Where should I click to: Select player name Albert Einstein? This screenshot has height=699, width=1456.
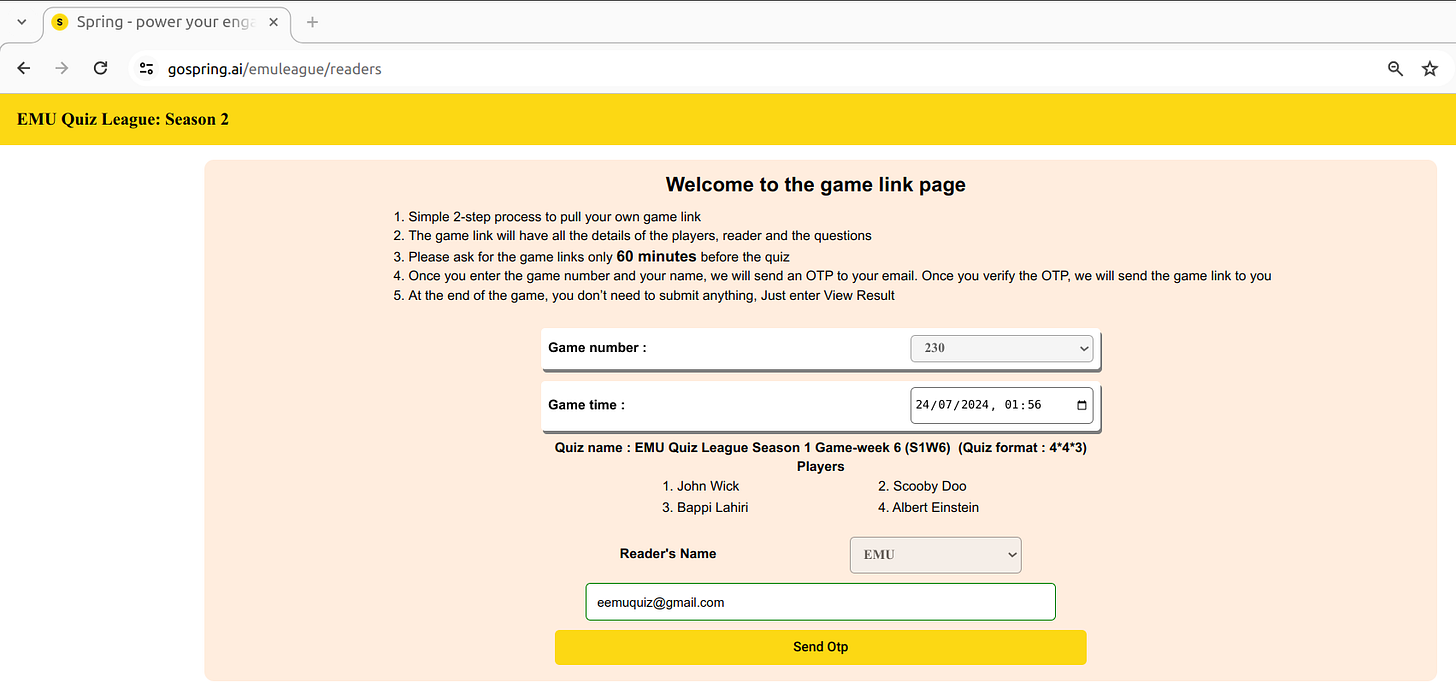936,507
